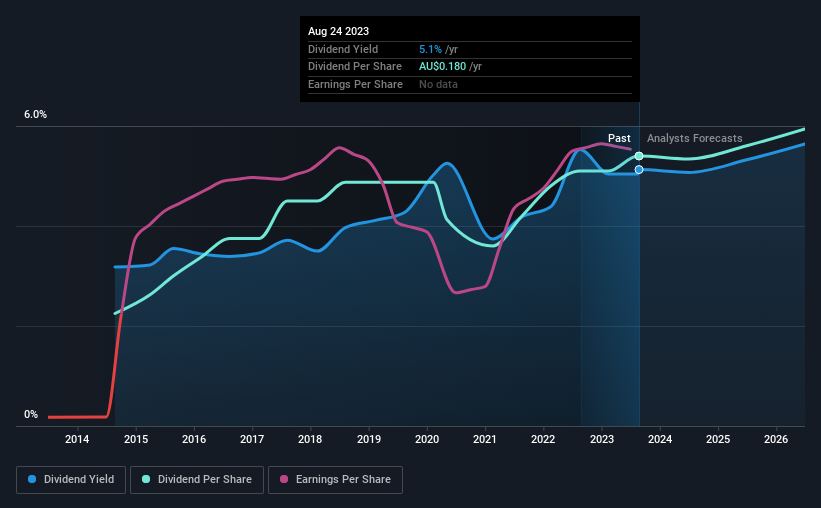Click the Past label on chart
This screenshot has width=821, height=508.
pyautogui.click(x=619, y=138)
